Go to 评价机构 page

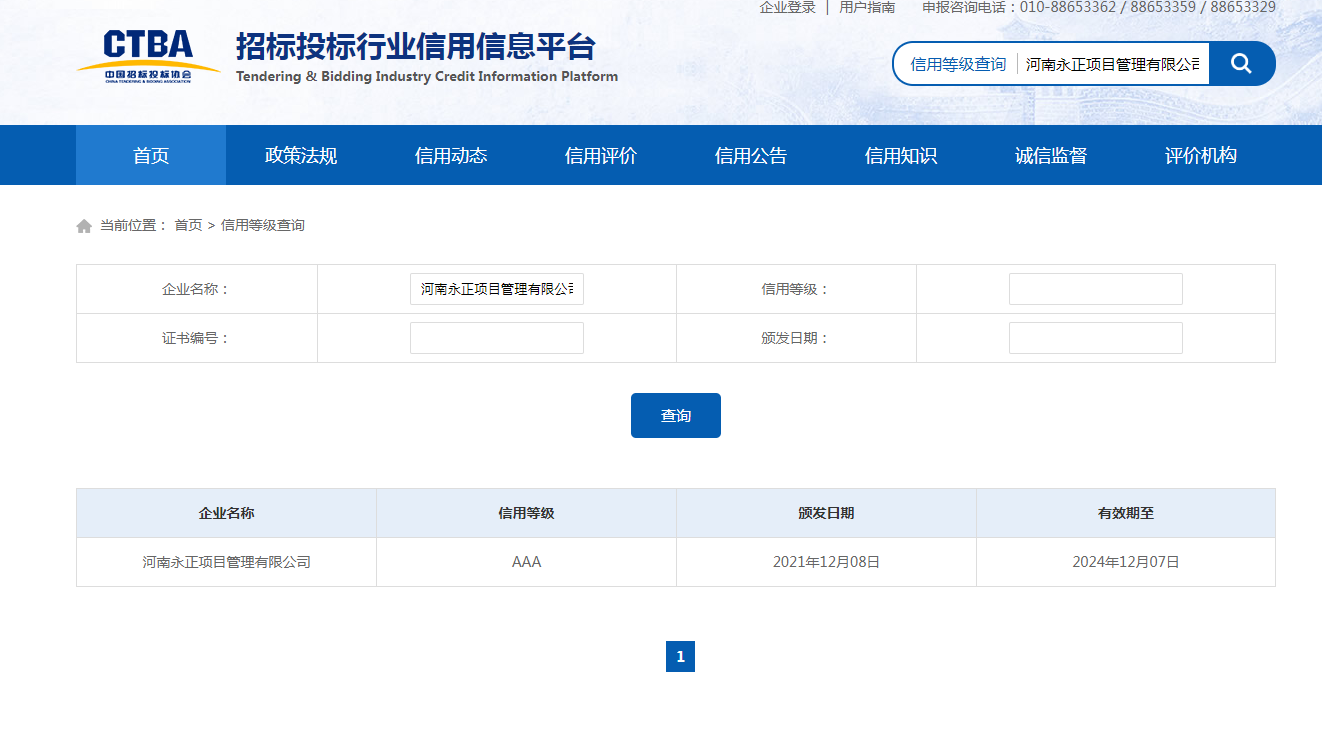point(1201,155)
